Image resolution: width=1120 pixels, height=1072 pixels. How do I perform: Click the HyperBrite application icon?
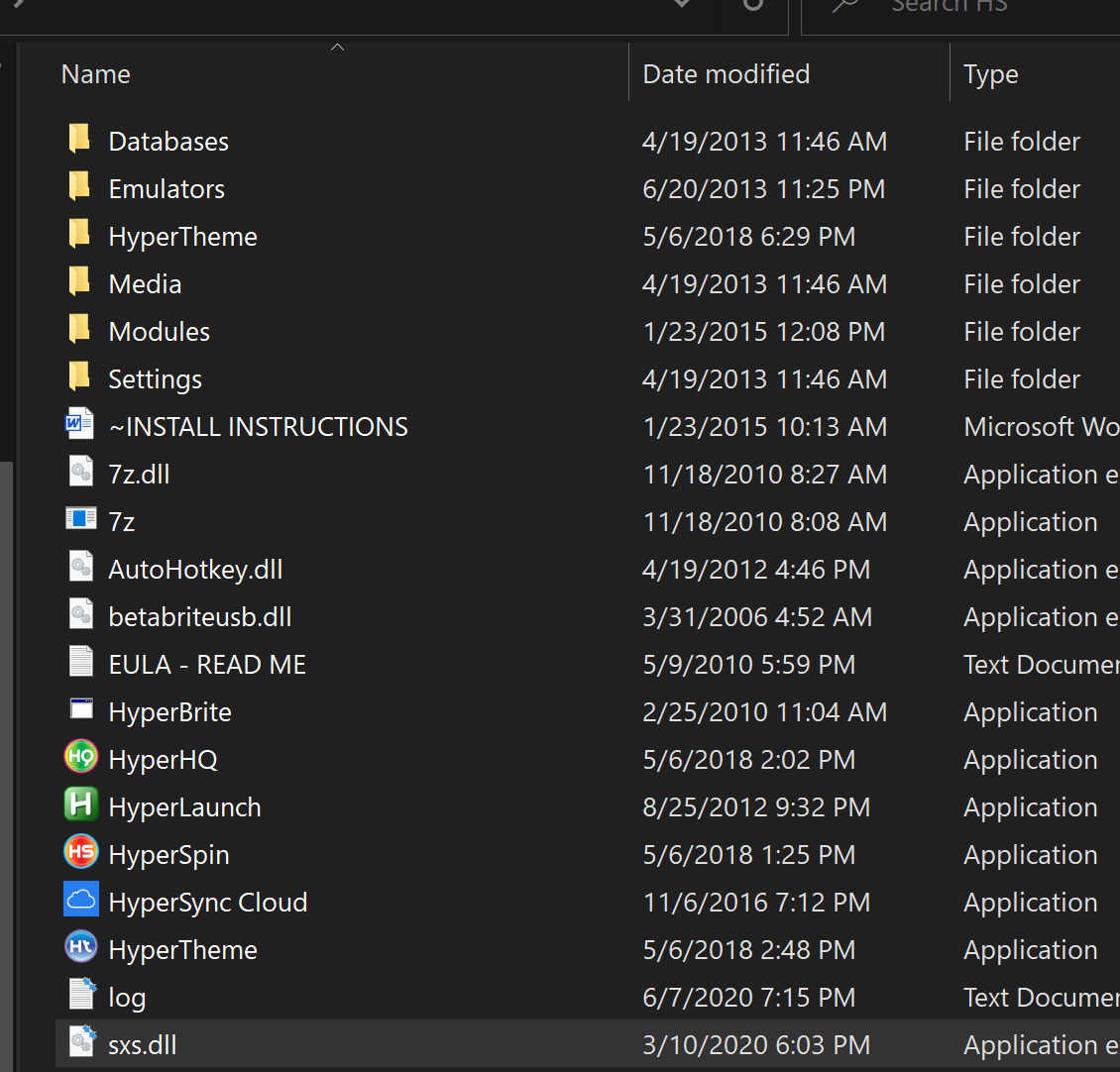coord(81,708)
